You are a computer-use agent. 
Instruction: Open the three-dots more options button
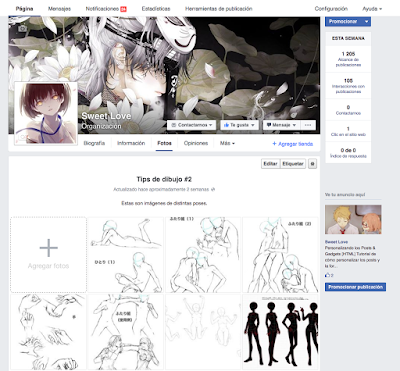[x=308, y=125]
